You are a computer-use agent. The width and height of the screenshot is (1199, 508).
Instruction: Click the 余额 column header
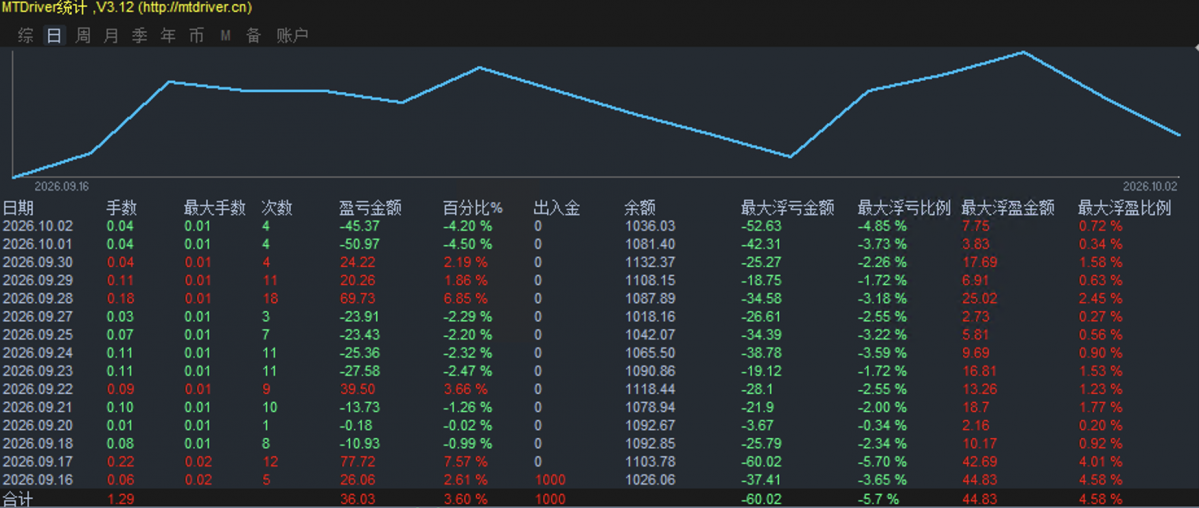pos(639,208)
